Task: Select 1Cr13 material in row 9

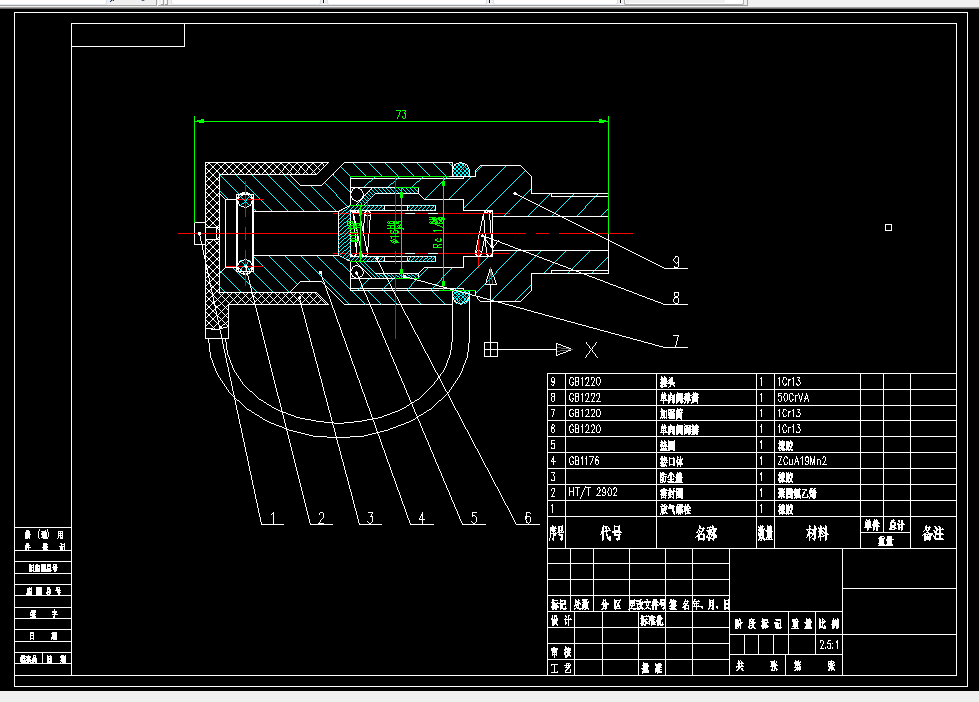Action: 789,382
